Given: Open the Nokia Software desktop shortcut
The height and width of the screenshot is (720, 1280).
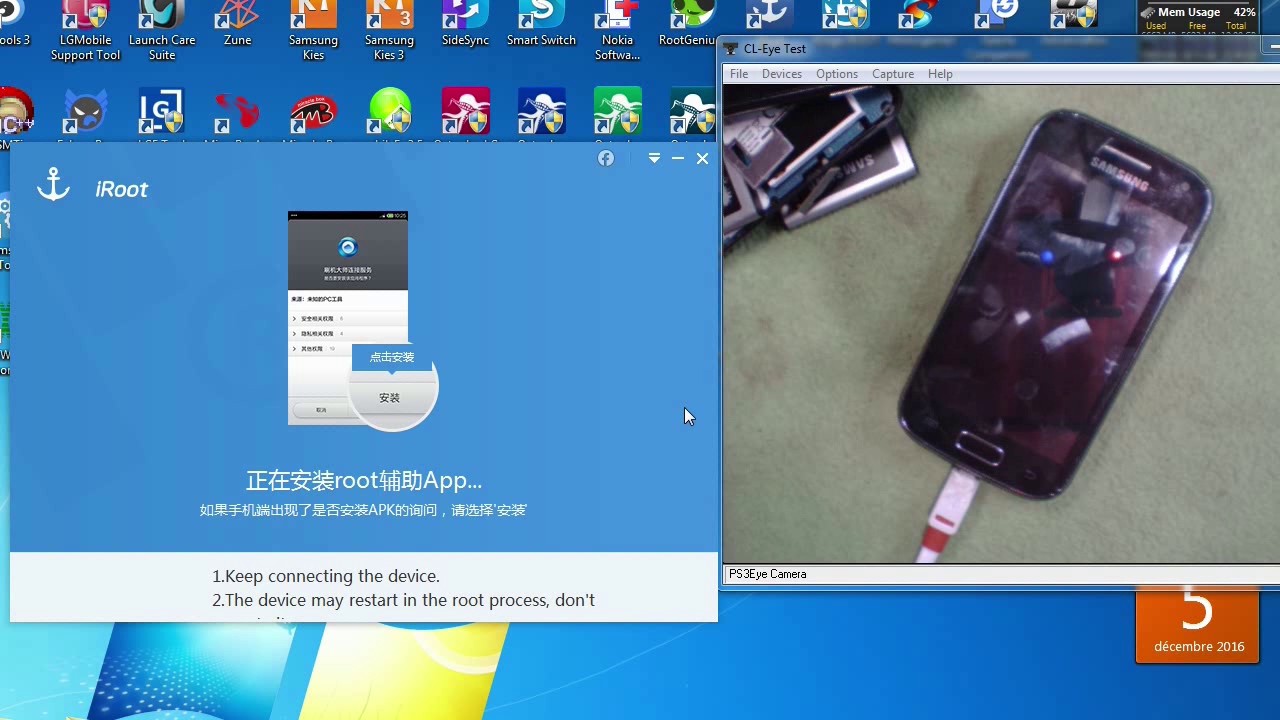Looking at the screenshot, I should [x=617, y=32].
